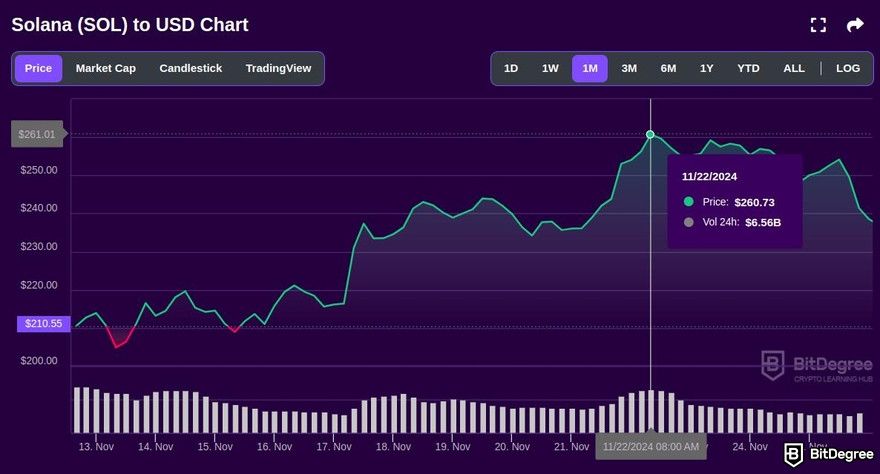Image resolution: width=880 pixels, height=474 pixels.
Task: Set chart range to 1Y
Action: [x=707, y=68]
